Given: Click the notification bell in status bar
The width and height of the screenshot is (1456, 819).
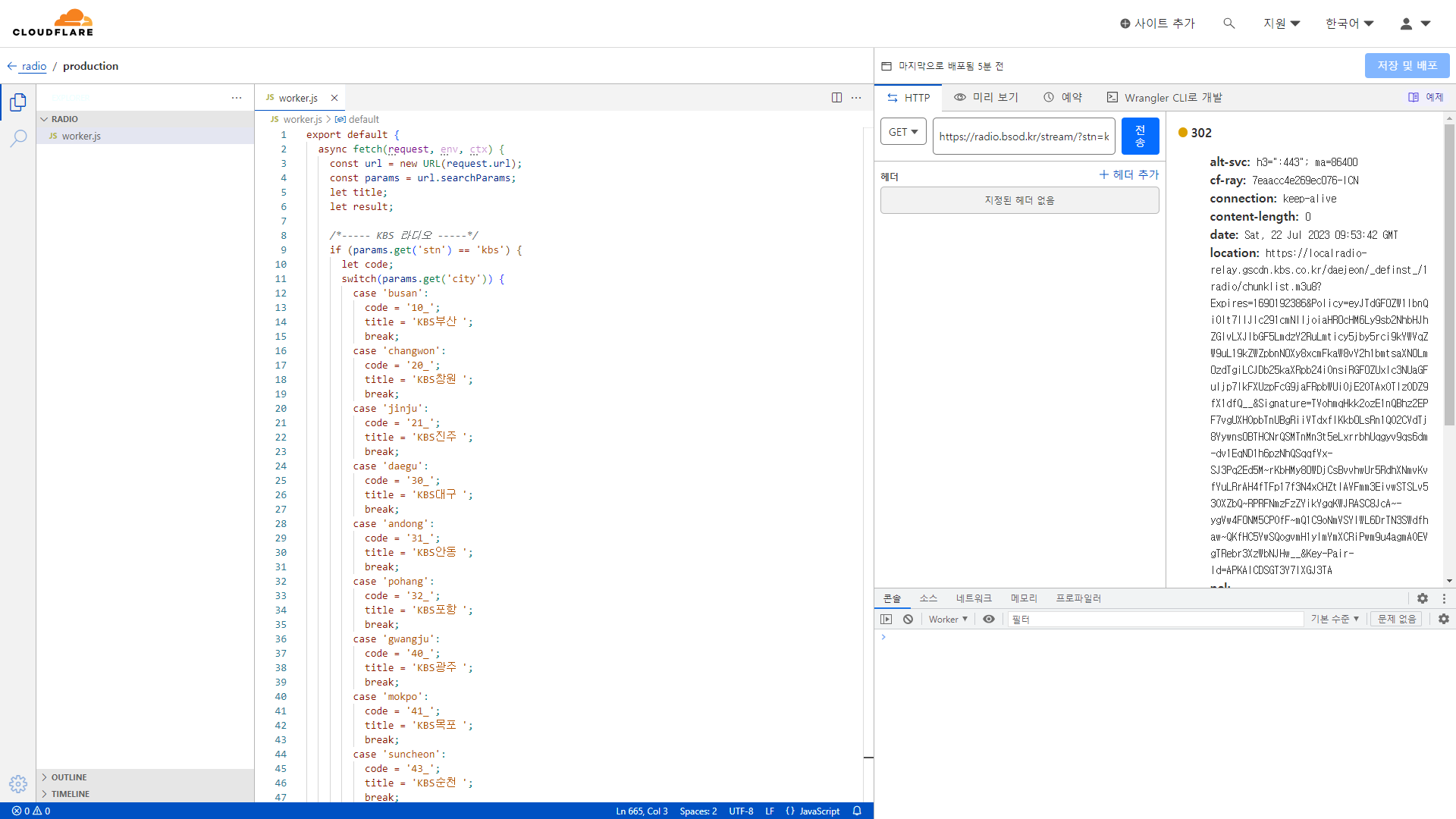Looking at the screenshot, I should [857, 811].
